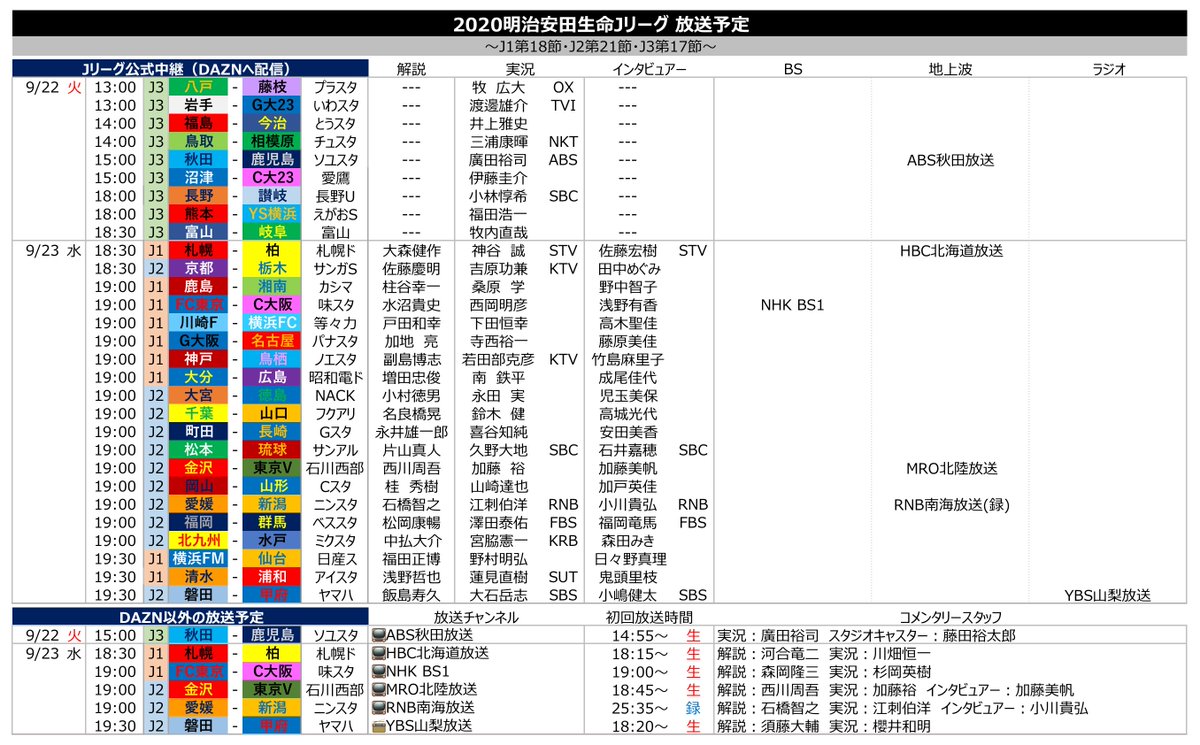The width and height of the screenshot is (1200, 745).
Task: Click YBS山梨放送 in the ラジオ column
Action: tap(1109, 593)
